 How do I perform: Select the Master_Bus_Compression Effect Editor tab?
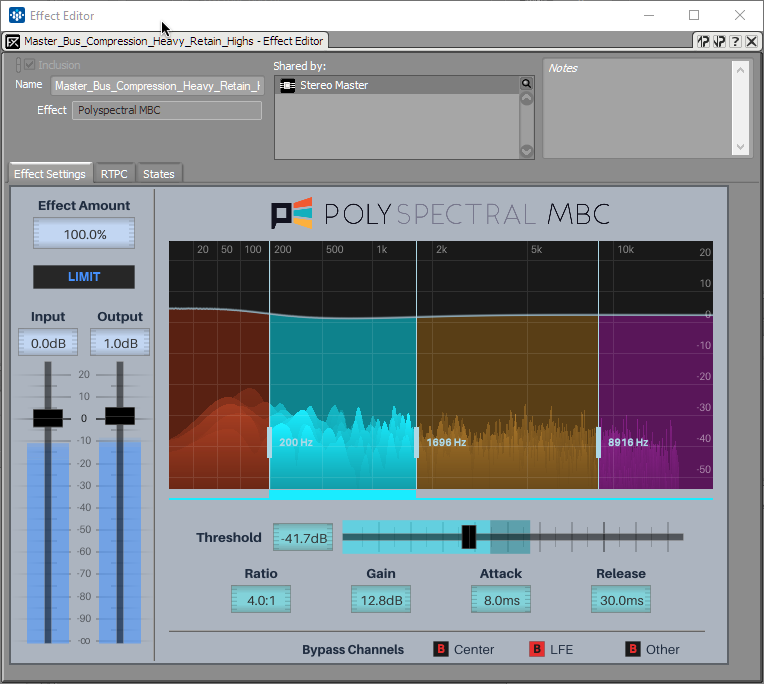[166, 41]
